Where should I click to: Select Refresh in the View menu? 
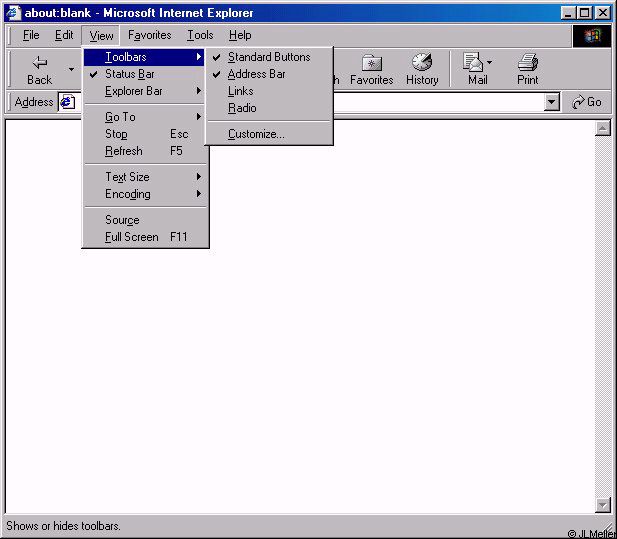click(x=145, y=151)
